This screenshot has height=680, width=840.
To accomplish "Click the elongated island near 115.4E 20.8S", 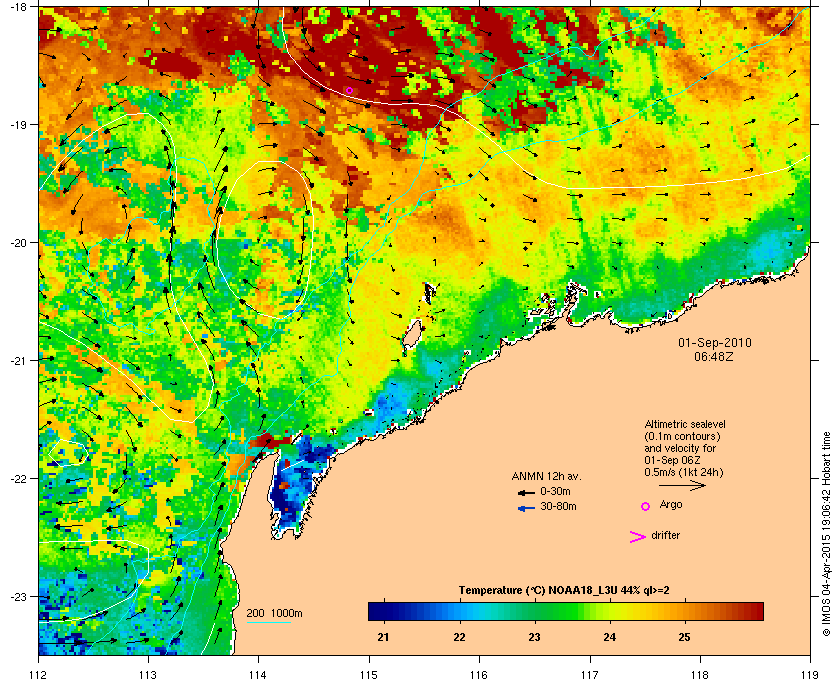I will click(x=412, y=336).
